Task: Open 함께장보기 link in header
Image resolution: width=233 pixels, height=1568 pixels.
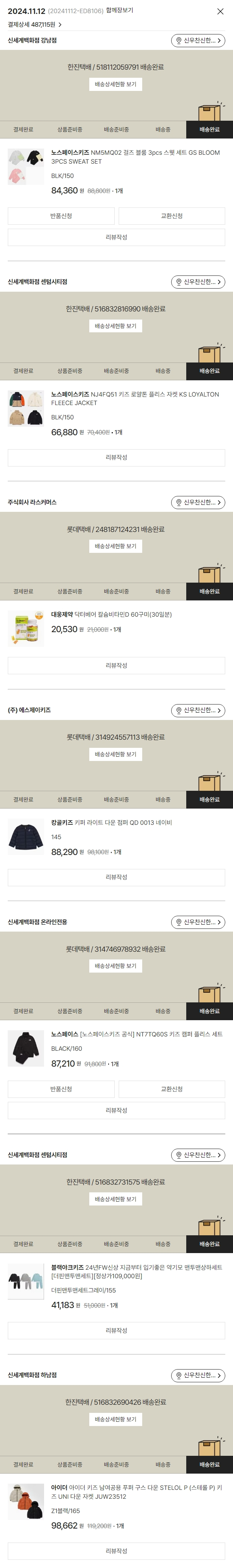Action: (x=119, y=10)
